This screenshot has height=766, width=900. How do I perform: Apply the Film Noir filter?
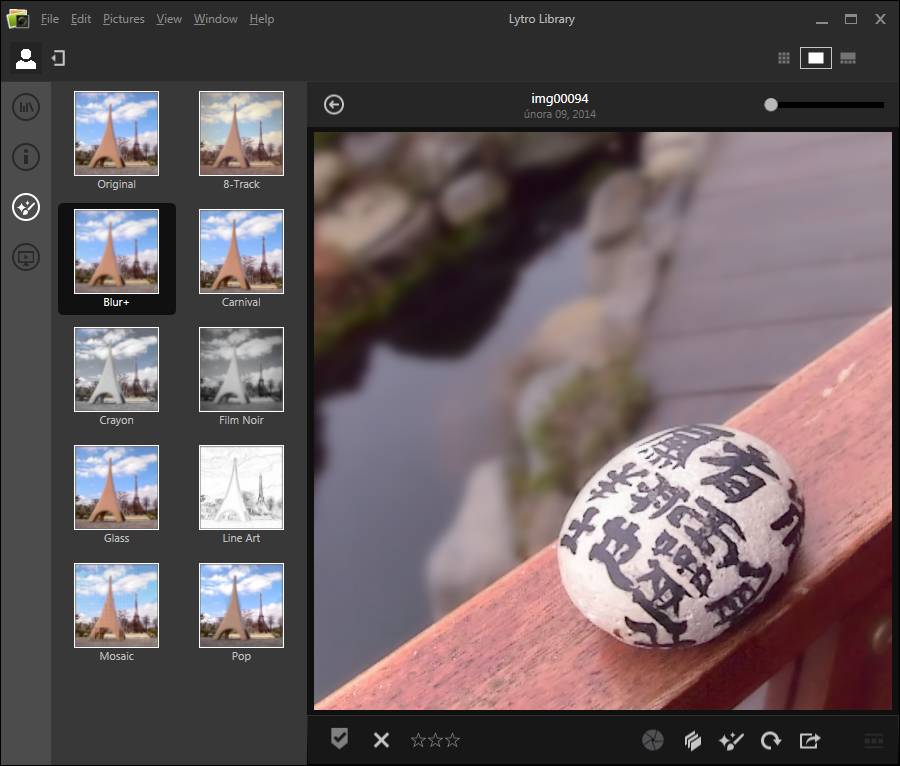click(x=241, y=370)
